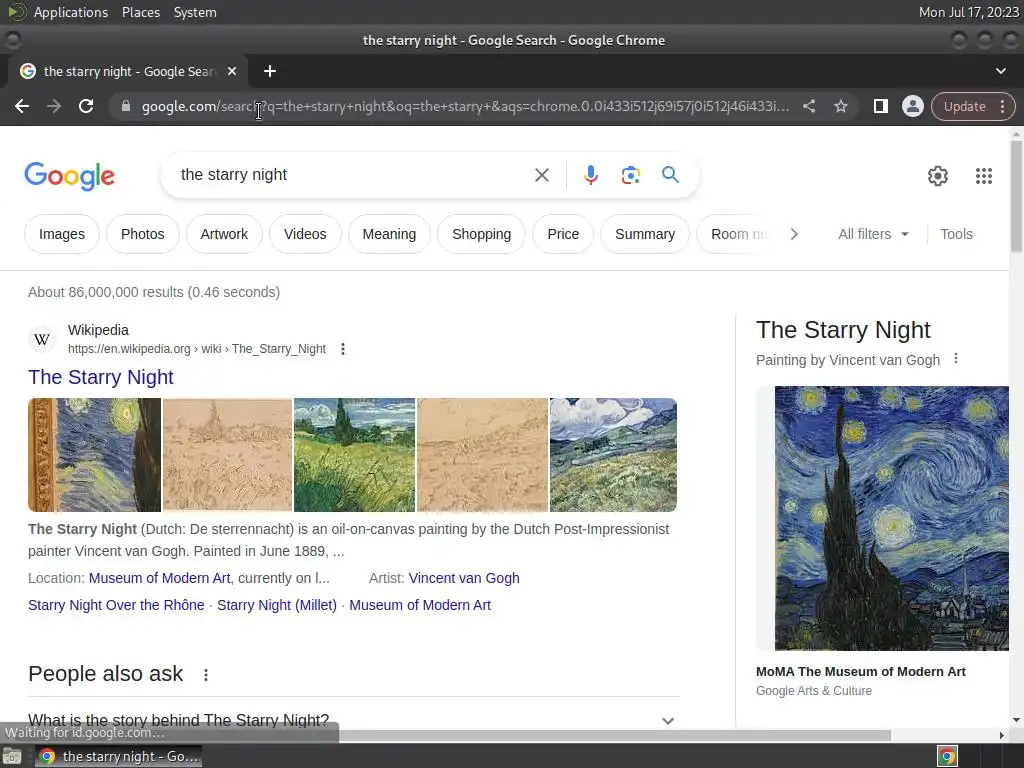The height and width of the screenshot is (768, 1024).
Task: Open Chrome three-dot menu
Action: [x=1002, y=106]
